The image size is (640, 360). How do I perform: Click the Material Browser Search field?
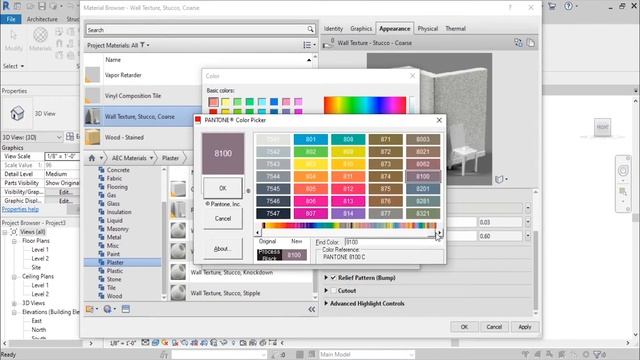tap(196, 29)
